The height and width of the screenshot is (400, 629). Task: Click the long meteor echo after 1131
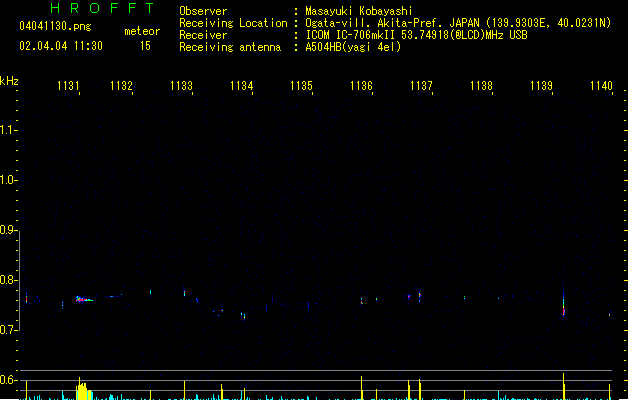point(84,299)
